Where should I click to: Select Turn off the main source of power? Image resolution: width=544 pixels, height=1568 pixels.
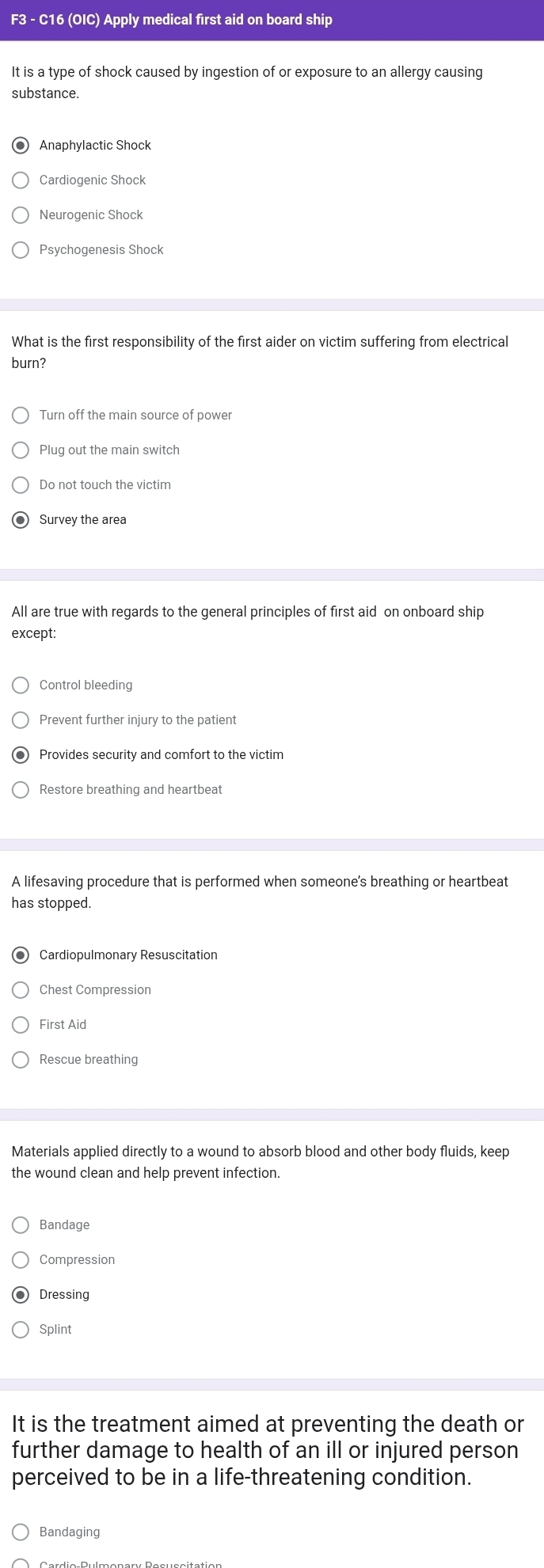(x=21, y=416)
